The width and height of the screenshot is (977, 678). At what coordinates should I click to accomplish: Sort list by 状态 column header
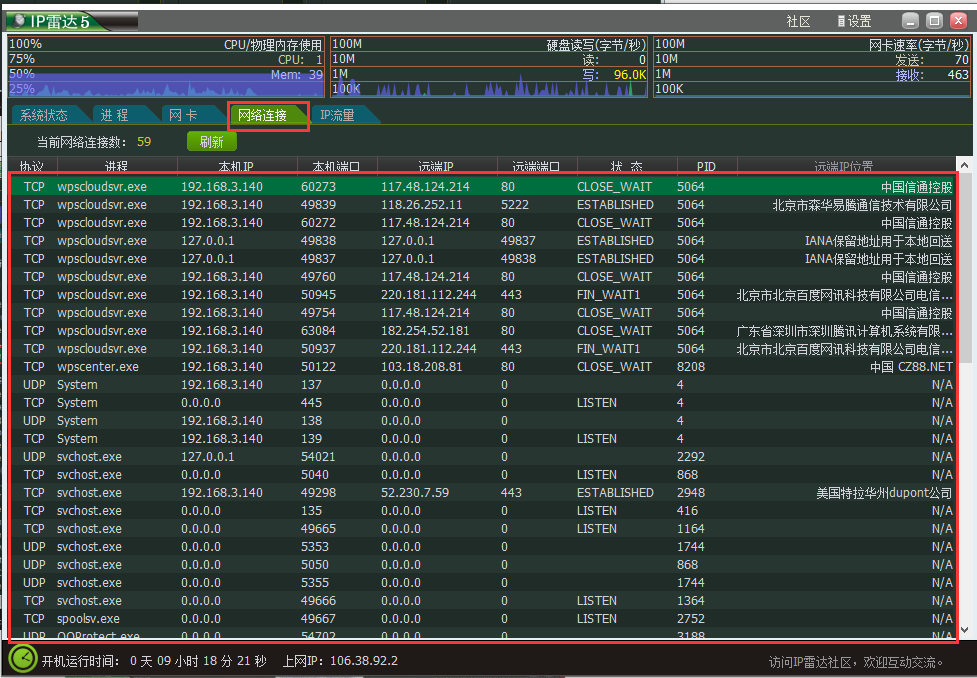pyautogui.click(x=625, y=166)
